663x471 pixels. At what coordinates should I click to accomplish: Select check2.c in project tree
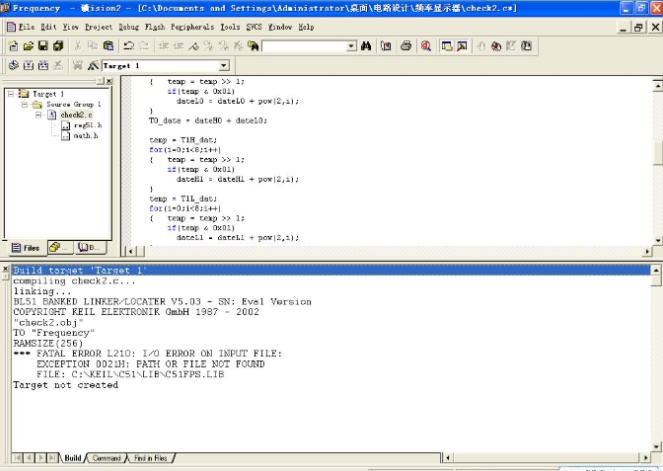click(76, 115)
